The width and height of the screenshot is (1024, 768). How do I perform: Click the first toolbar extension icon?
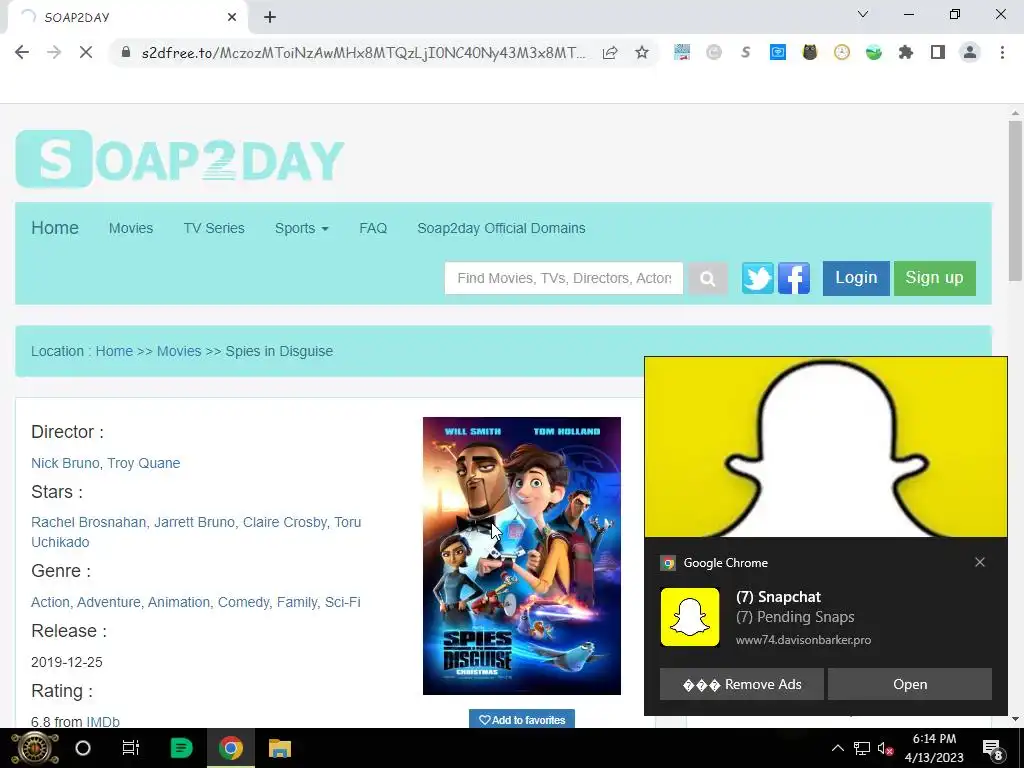[682, 52]
